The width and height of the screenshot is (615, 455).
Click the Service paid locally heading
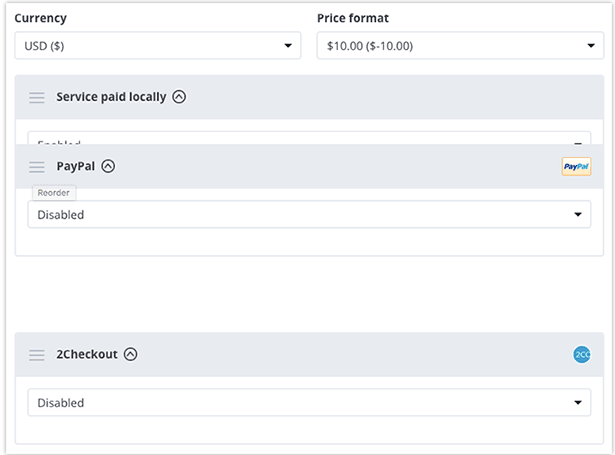coord(111,97)
